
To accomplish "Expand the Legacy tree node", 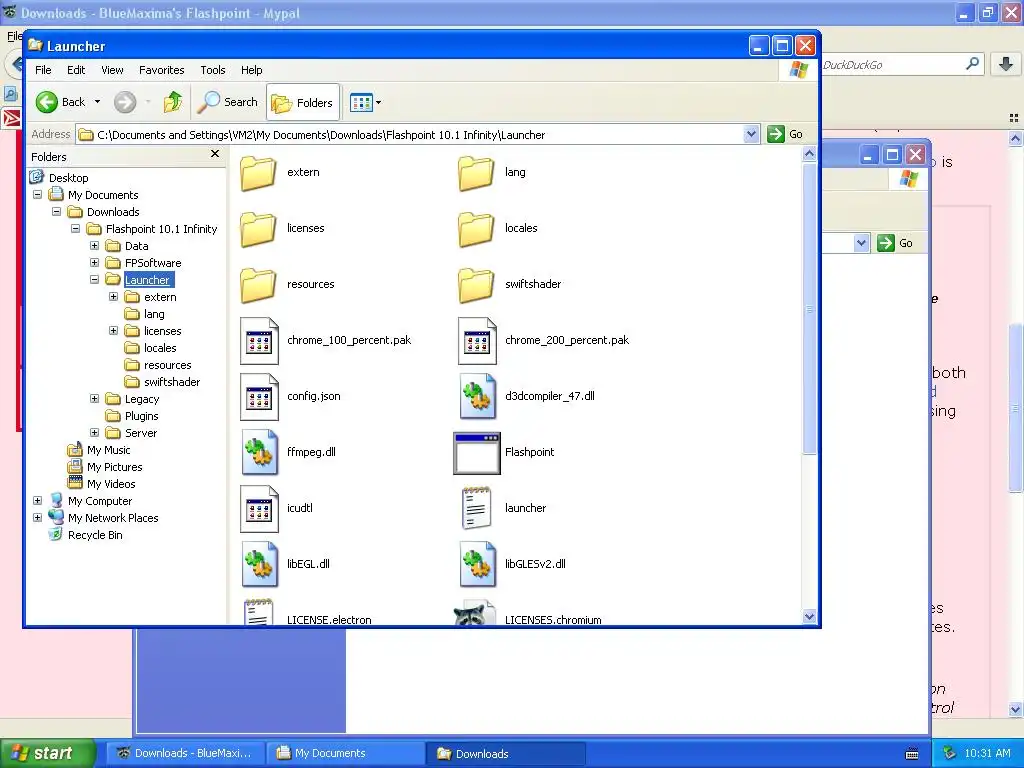I will (94, 398).
